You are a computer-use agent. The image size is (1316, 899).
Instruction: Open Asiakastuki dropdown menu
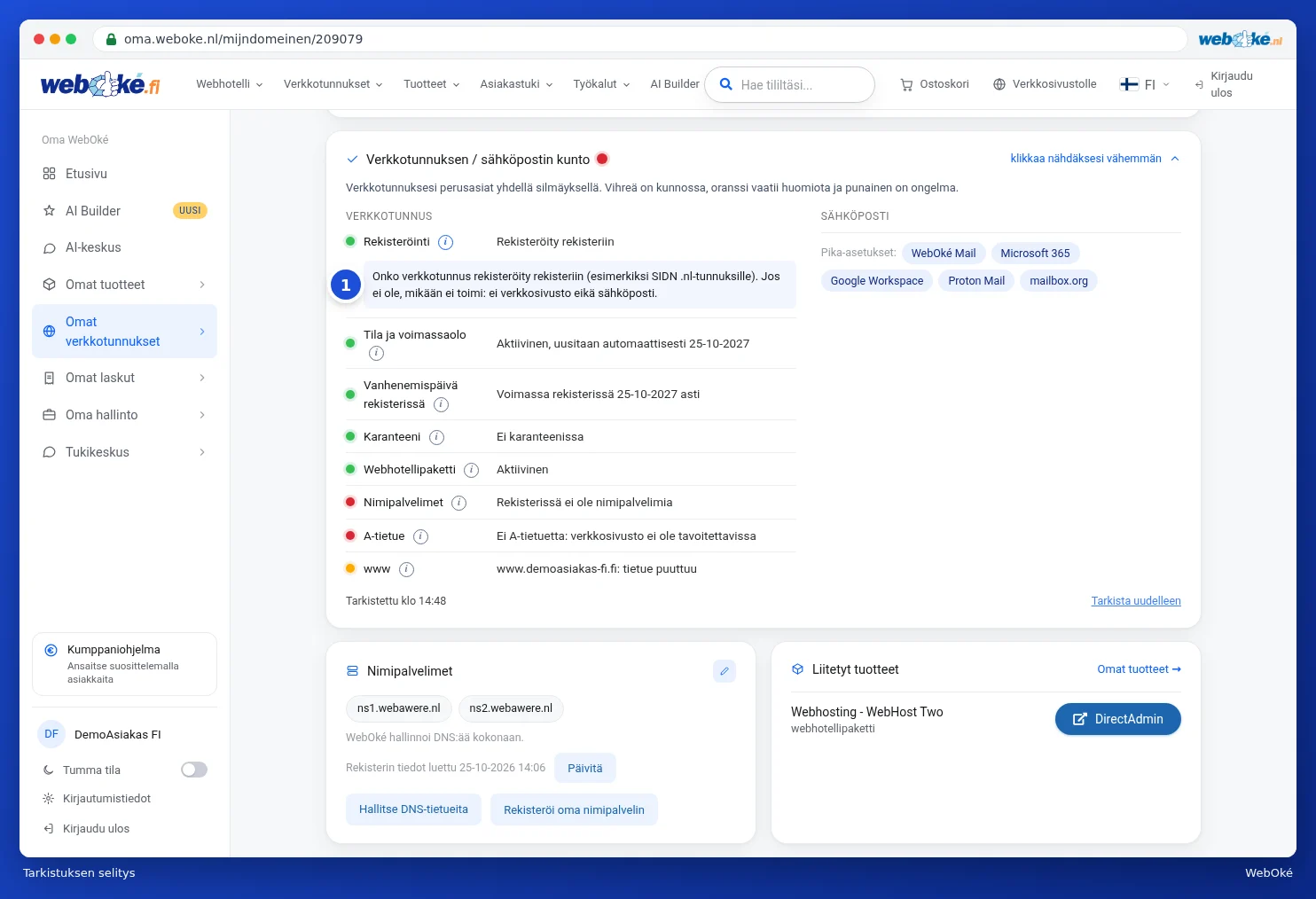tap(517, 84)
